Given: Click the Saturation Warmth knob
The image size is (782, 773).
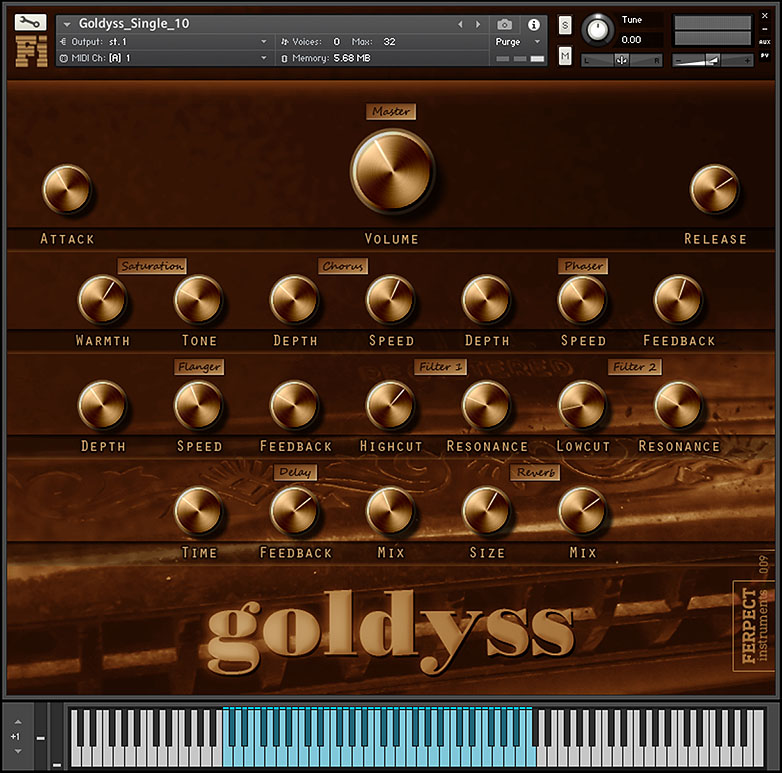Looking at the screenshot, I should (102, 299).
